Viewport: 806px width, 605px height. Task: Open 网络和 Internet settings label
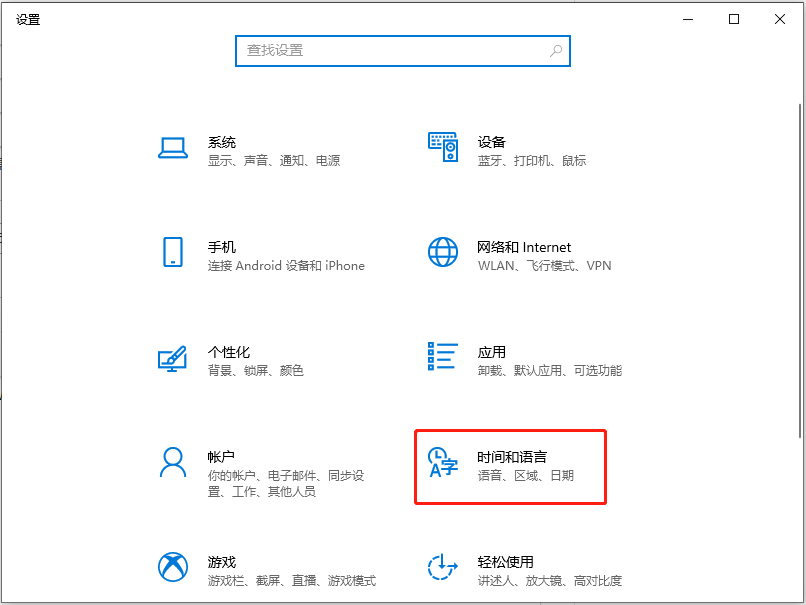coord(524,247)
